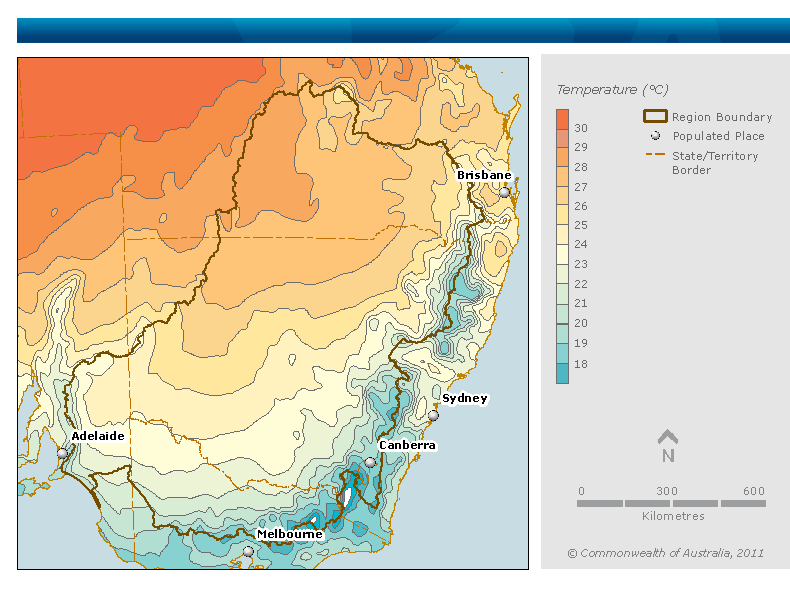Click the Adelaide city marker
Screen dimensions: 790x594
[62, 453]
